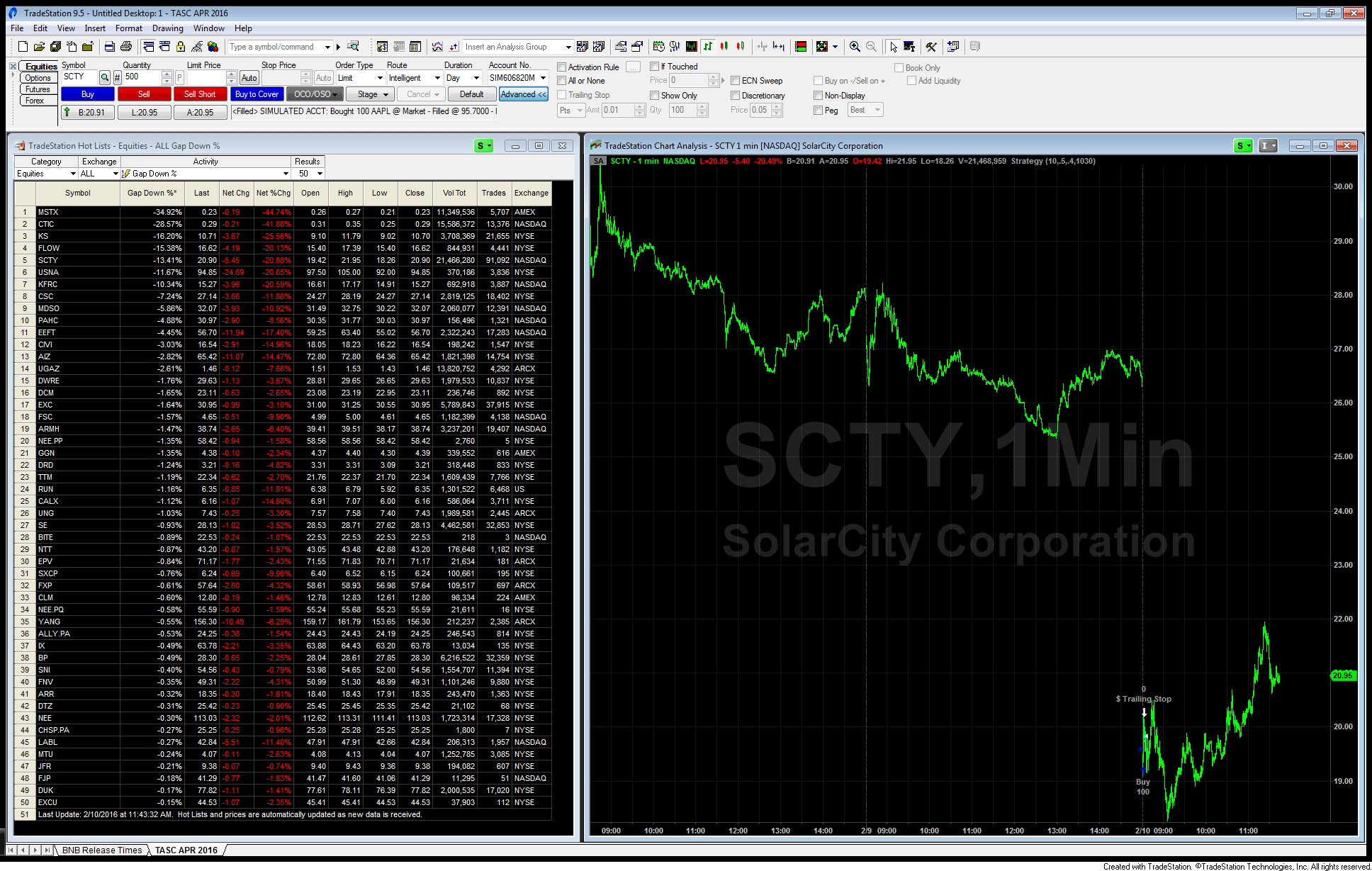
Task: Click the Quantity field showing 500
Action: click(142, 77)
